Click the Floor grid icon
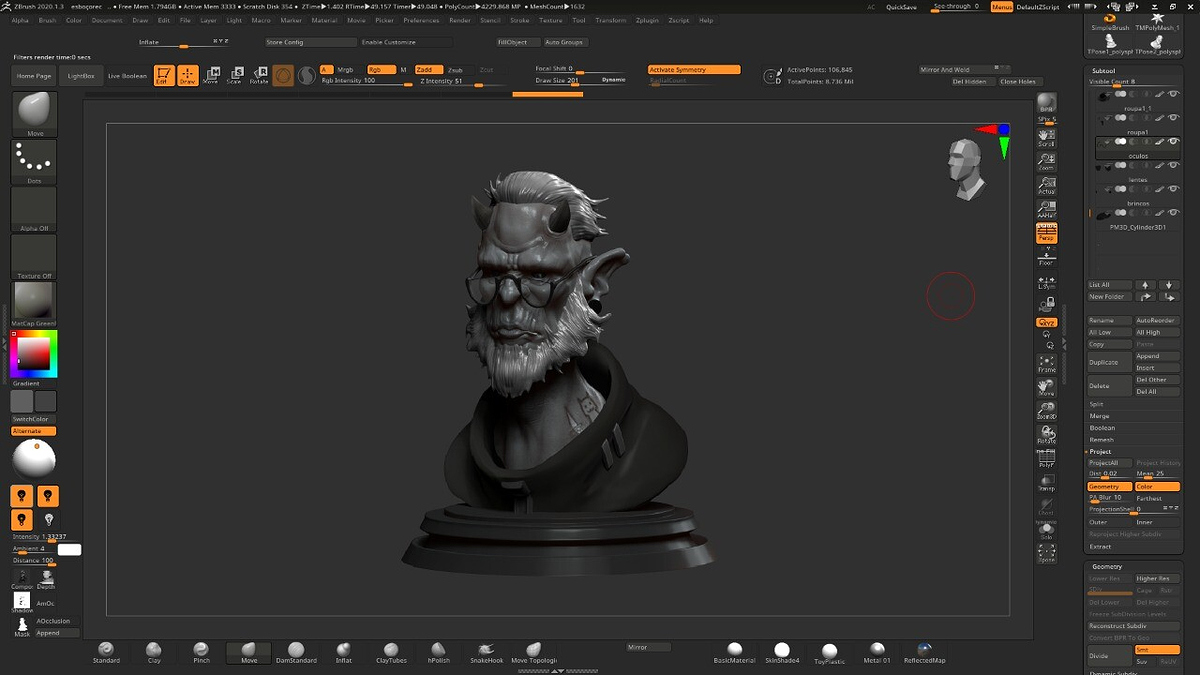Viewport: 1200px width, 675px height. pyautogui.click(x=1046, y=258)
